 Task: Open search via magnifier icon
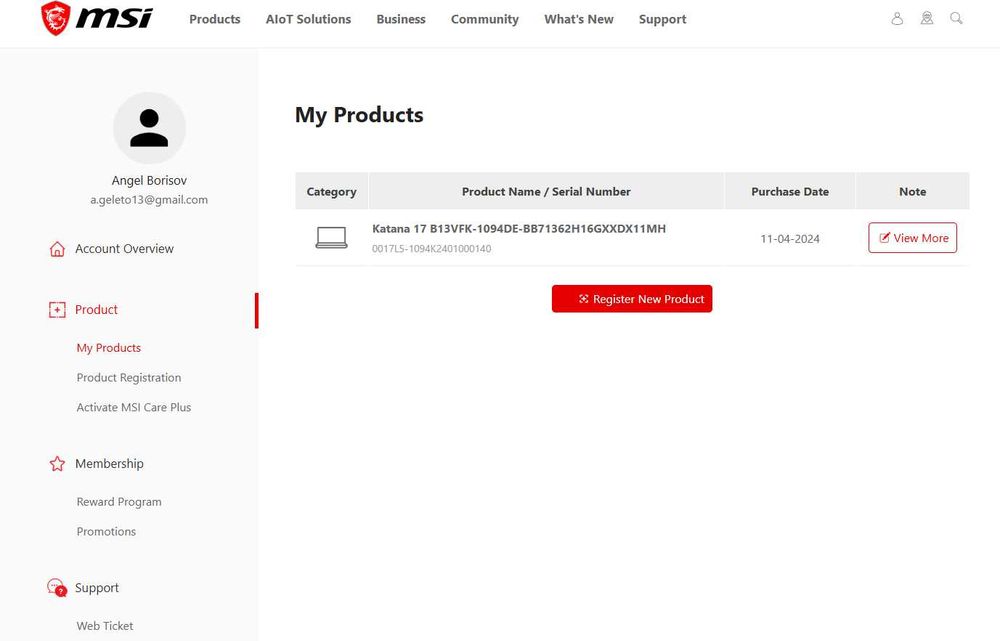tap(956, 18)
